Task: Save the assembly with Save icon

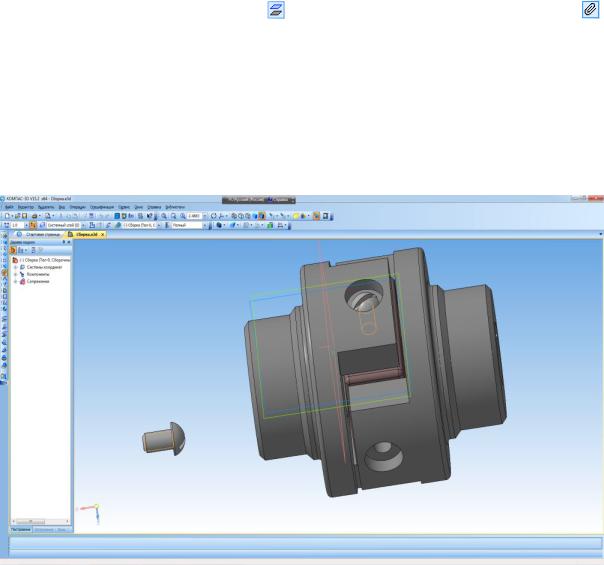Action: click(25, 216)
